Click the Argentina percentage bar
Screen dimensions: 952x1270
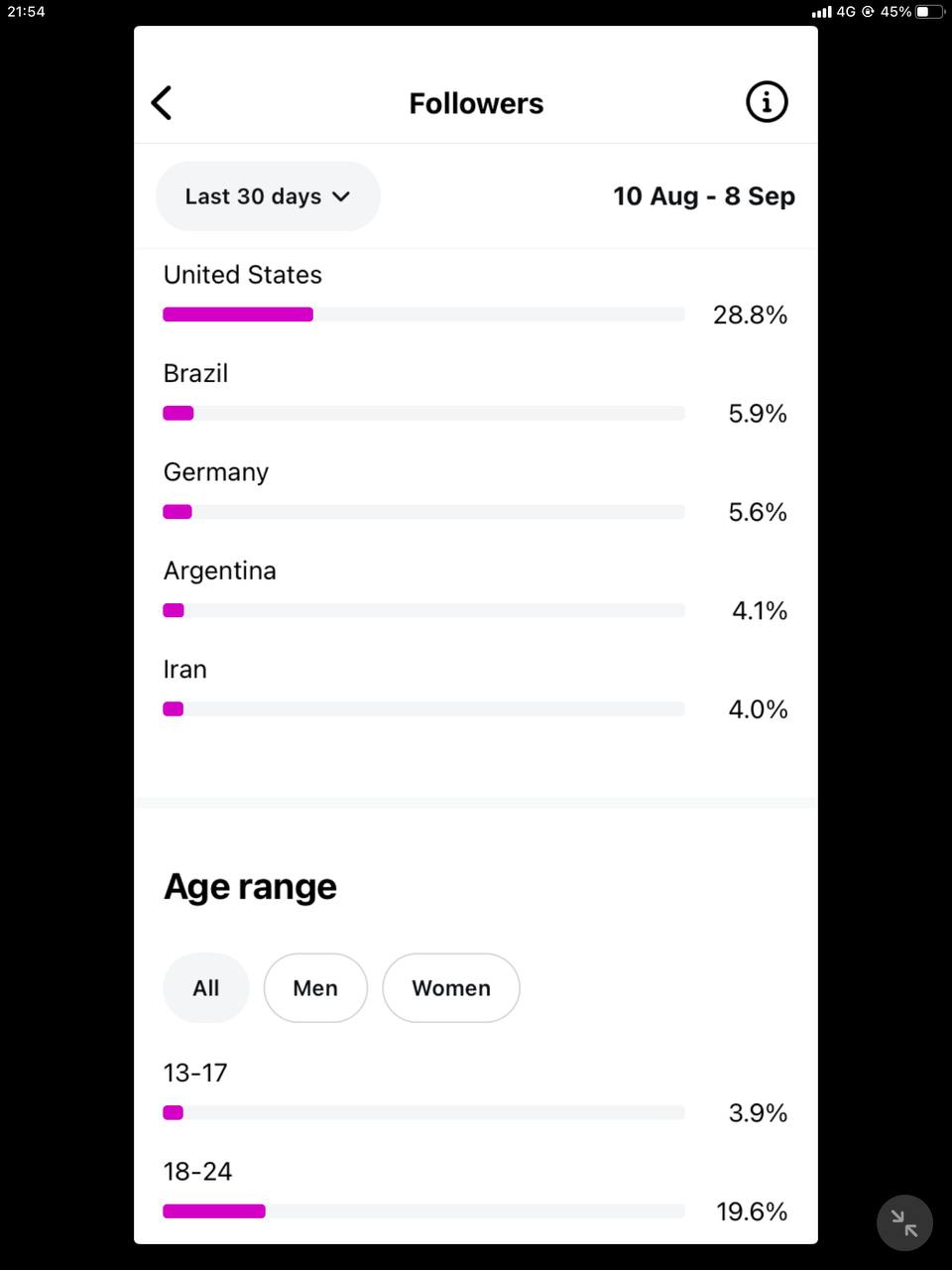[x=423, y=610]
